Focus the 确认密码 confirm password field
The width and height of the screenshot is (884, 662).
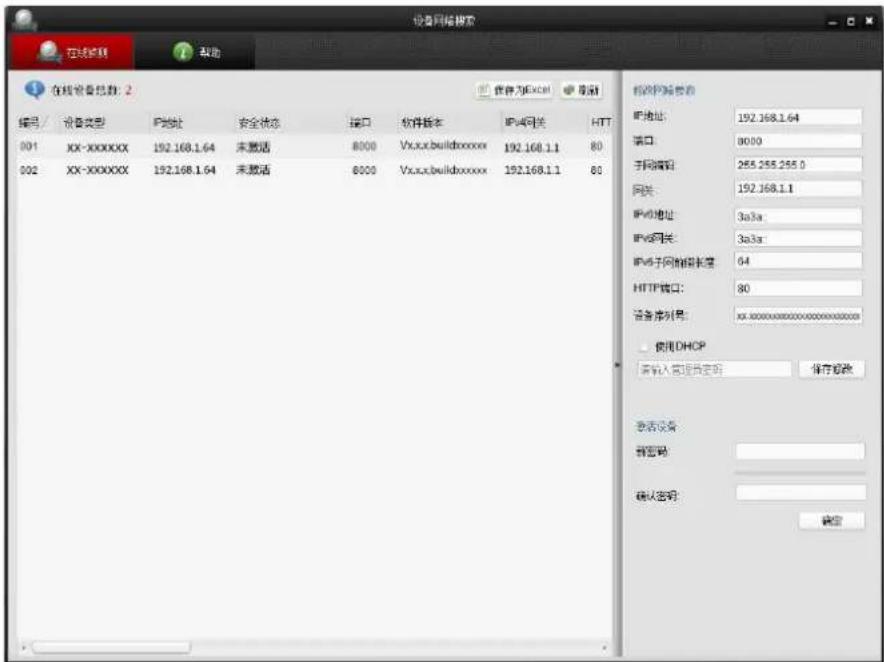(x=801, y=493)
